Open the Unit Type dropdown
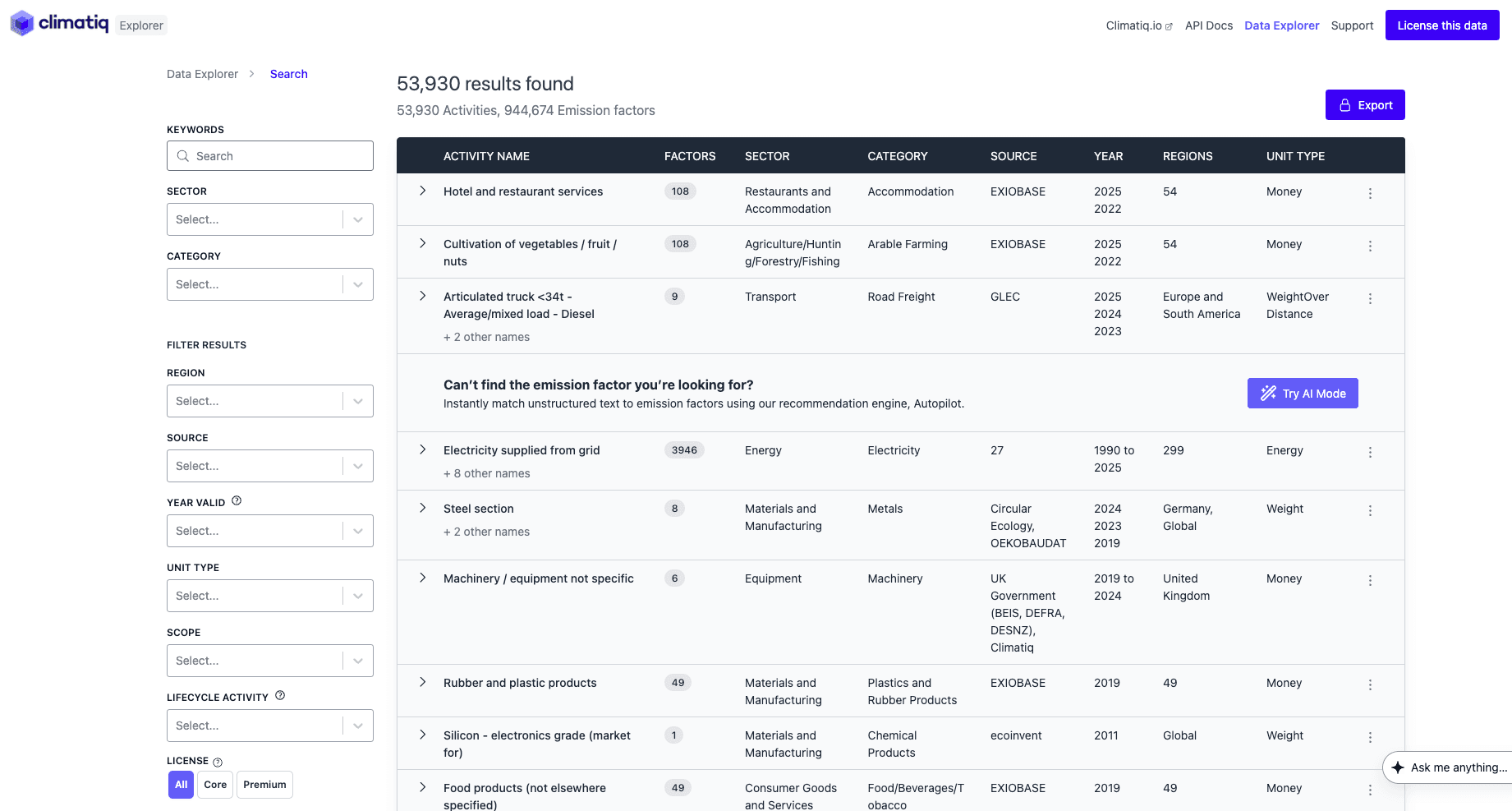 [270, 596]
